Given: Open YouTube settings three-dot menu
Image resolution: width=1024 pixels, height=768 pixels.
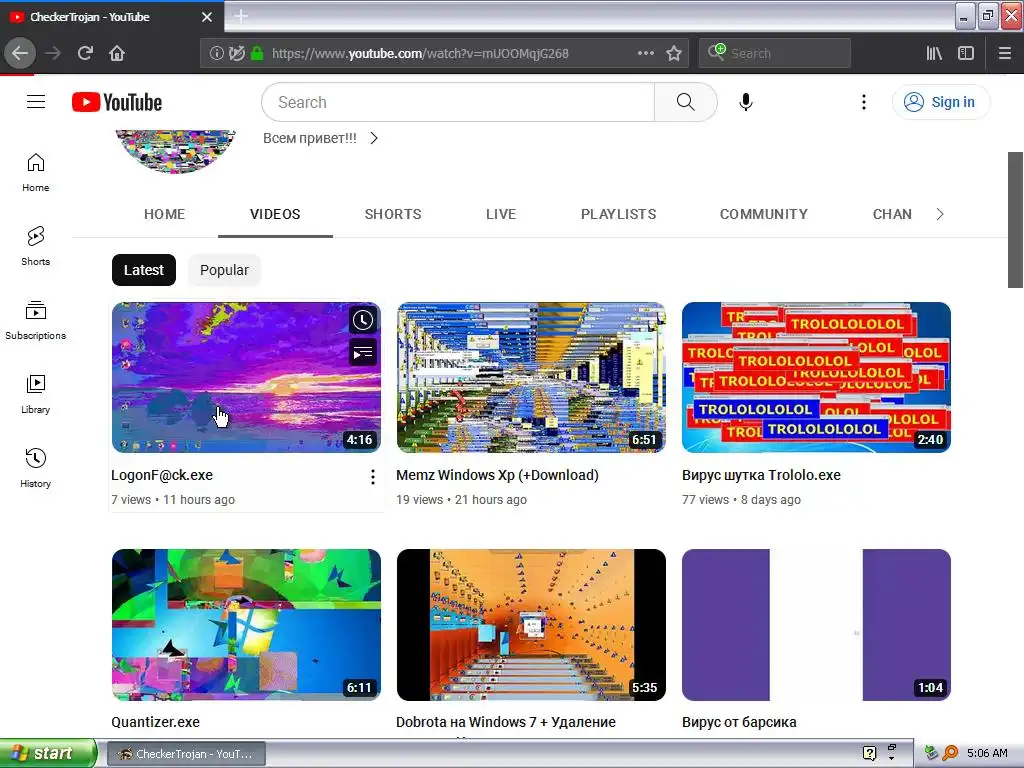Looking at the screenshot, I should pyautogui.click(x=863, y=102).
